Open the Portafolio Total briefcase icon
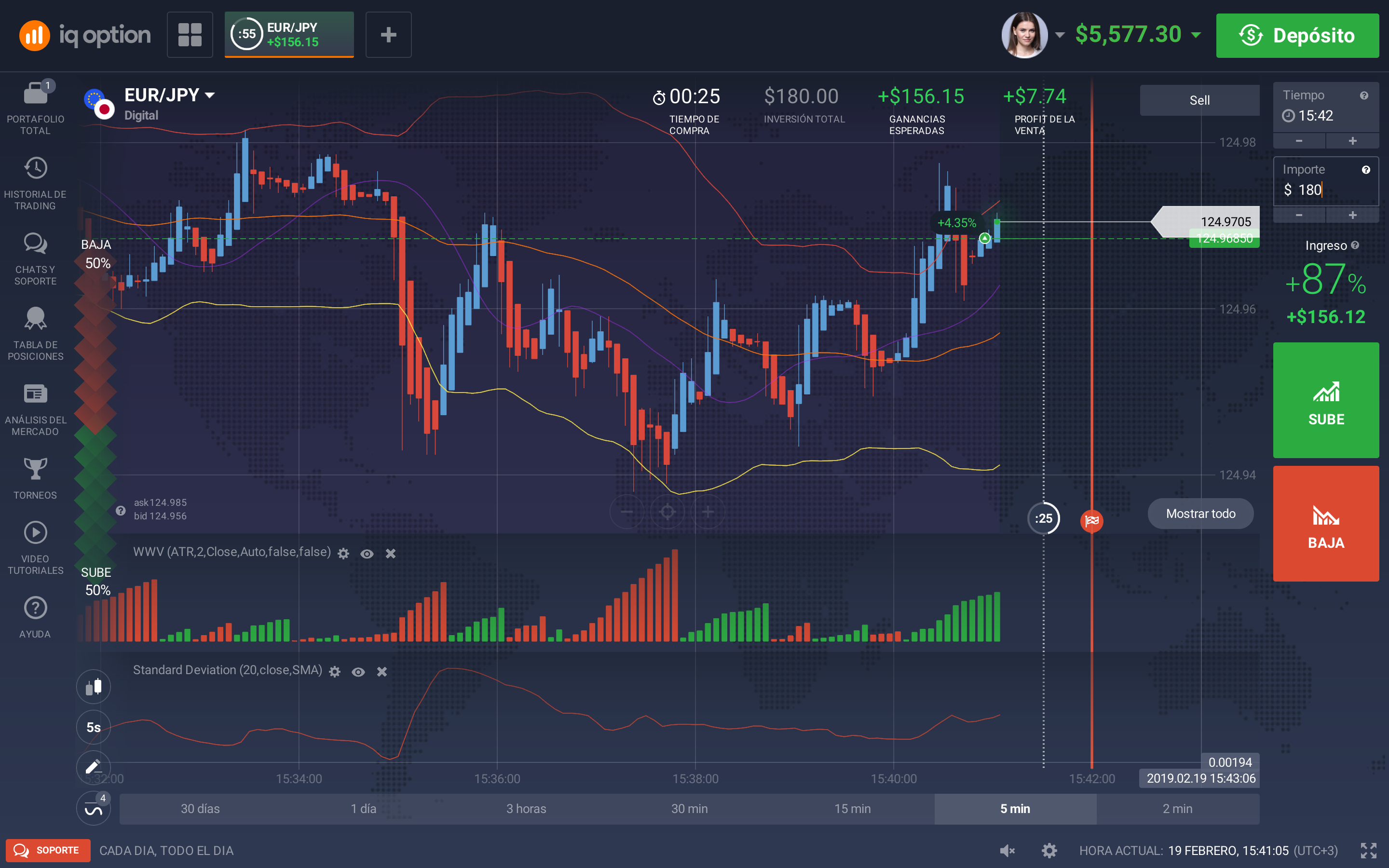1389x868 pixels. [x=36, y=93]
